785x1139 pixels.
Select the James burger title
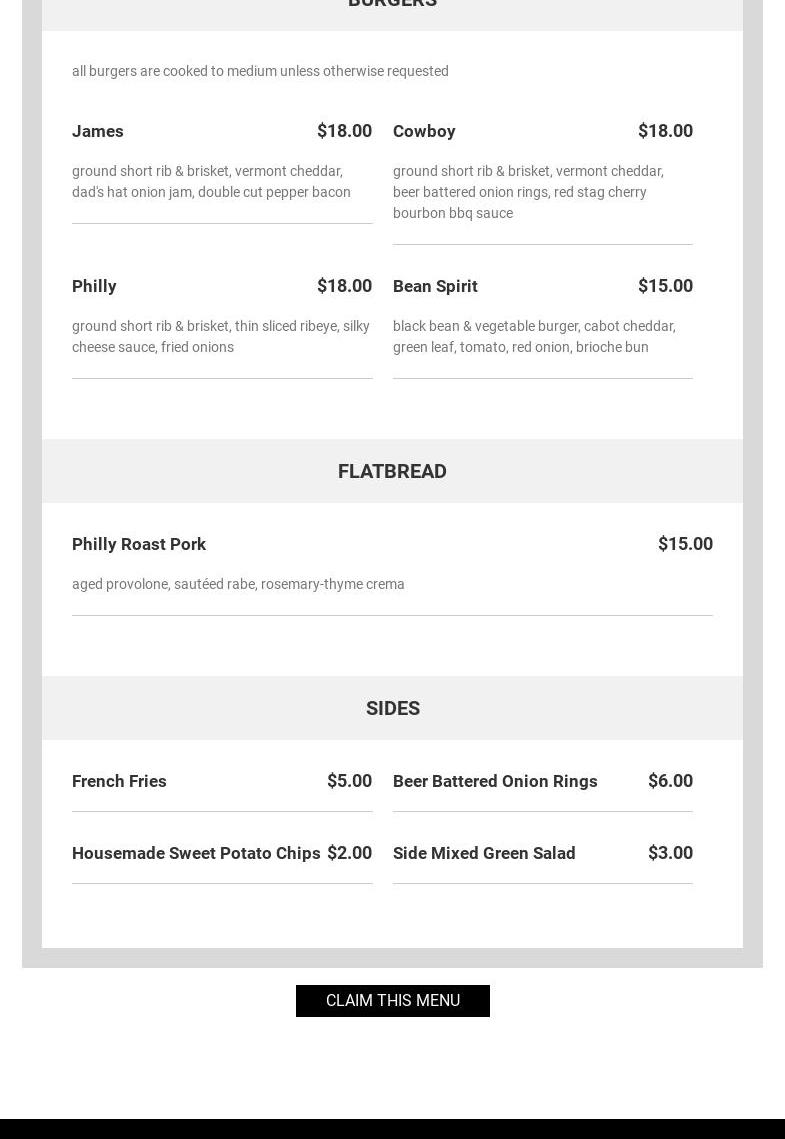[98, 131]
